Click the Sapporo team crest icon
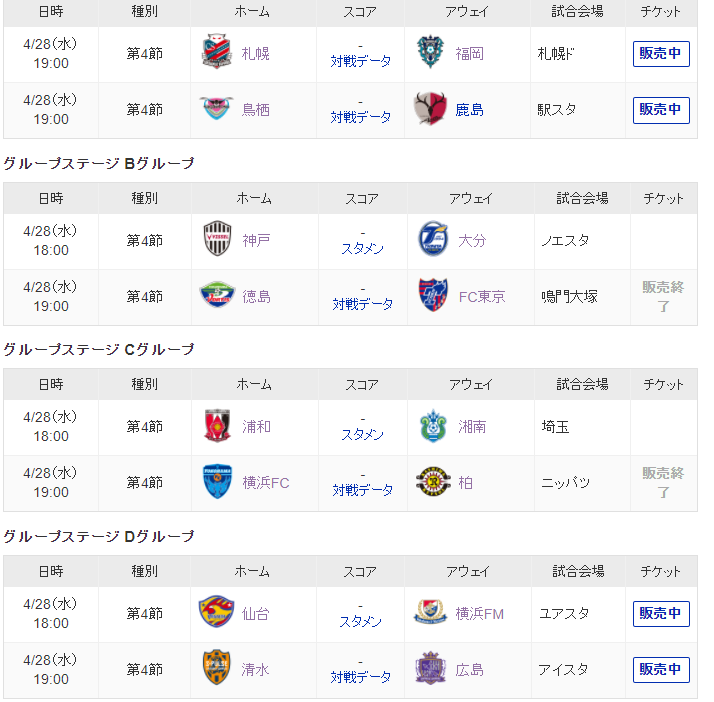714x702 pixels. [x=217, y=51]
